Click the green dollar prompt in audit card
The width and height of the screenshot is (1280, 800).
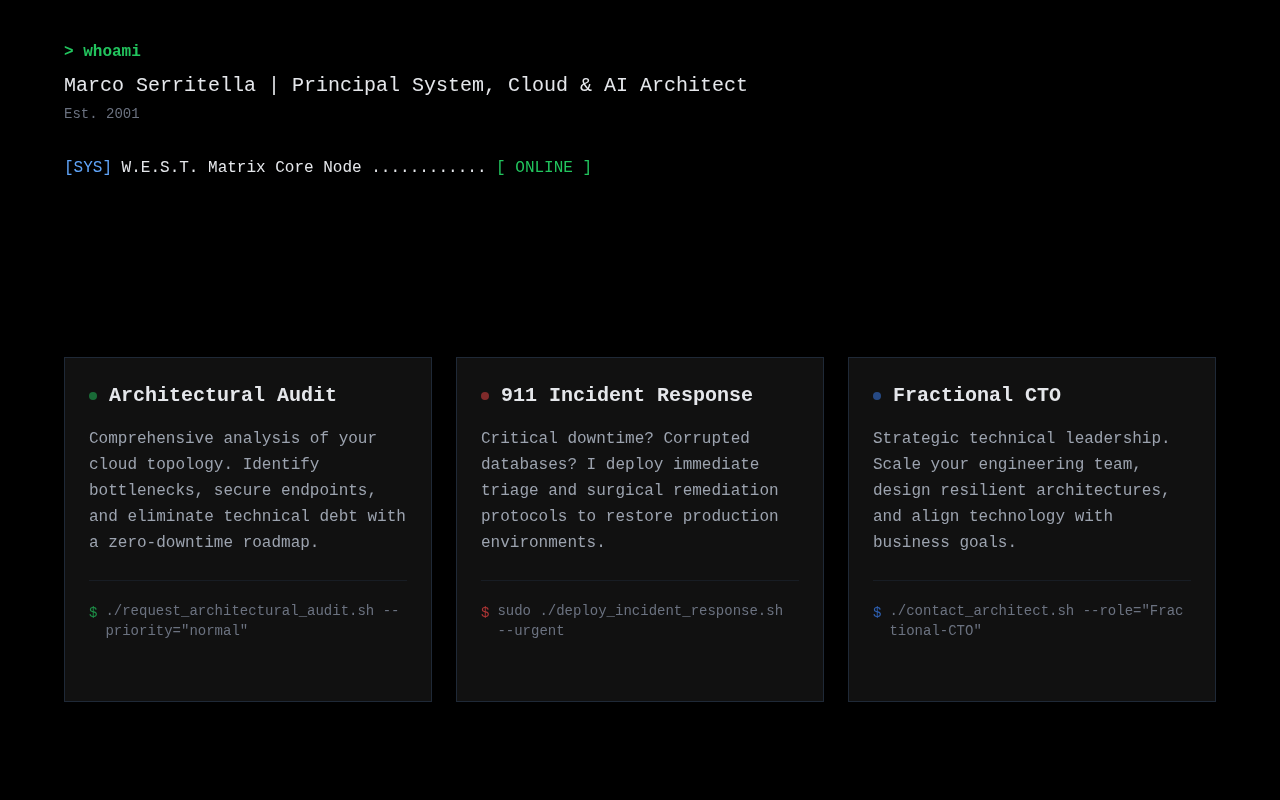(x=93, y=613)
